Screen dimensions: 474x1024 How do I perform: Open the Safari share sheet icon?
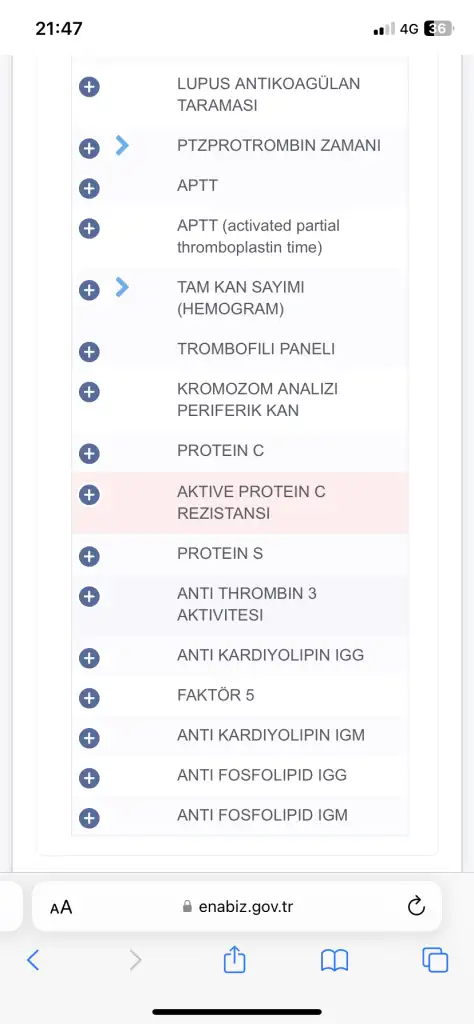pyautogui.click(x=234, y=960)
